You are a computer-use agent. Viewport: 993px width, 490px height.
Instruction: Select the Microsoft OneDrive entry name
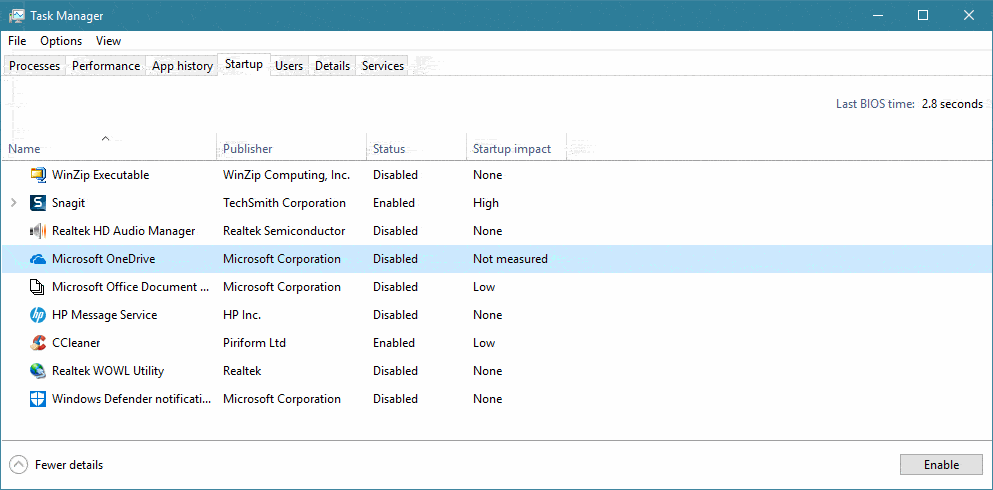(103, 259)
